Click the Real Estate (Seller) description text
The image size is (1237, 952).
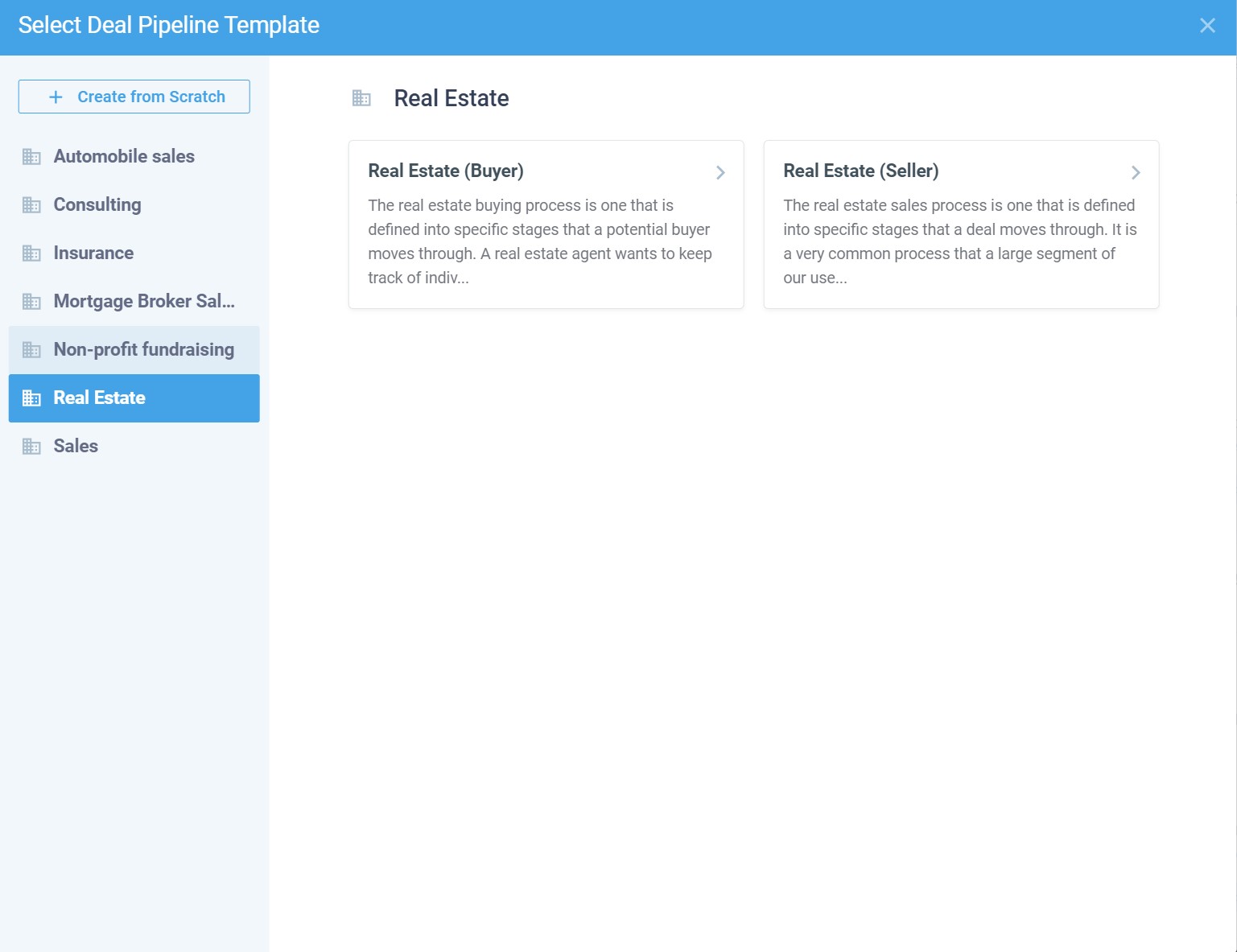[x=959, y=241]
